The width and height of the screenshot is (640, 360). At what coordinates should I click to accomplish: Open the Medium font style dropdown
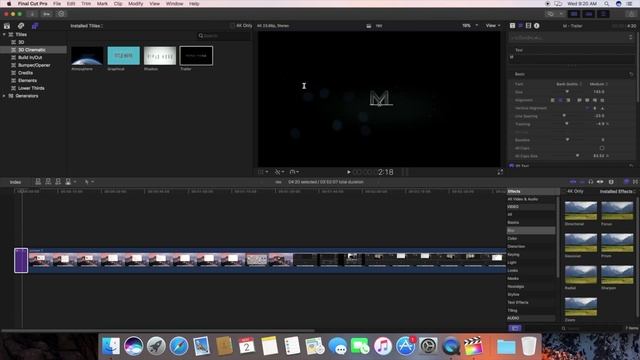pyautogui.click(x=598, y=84)
